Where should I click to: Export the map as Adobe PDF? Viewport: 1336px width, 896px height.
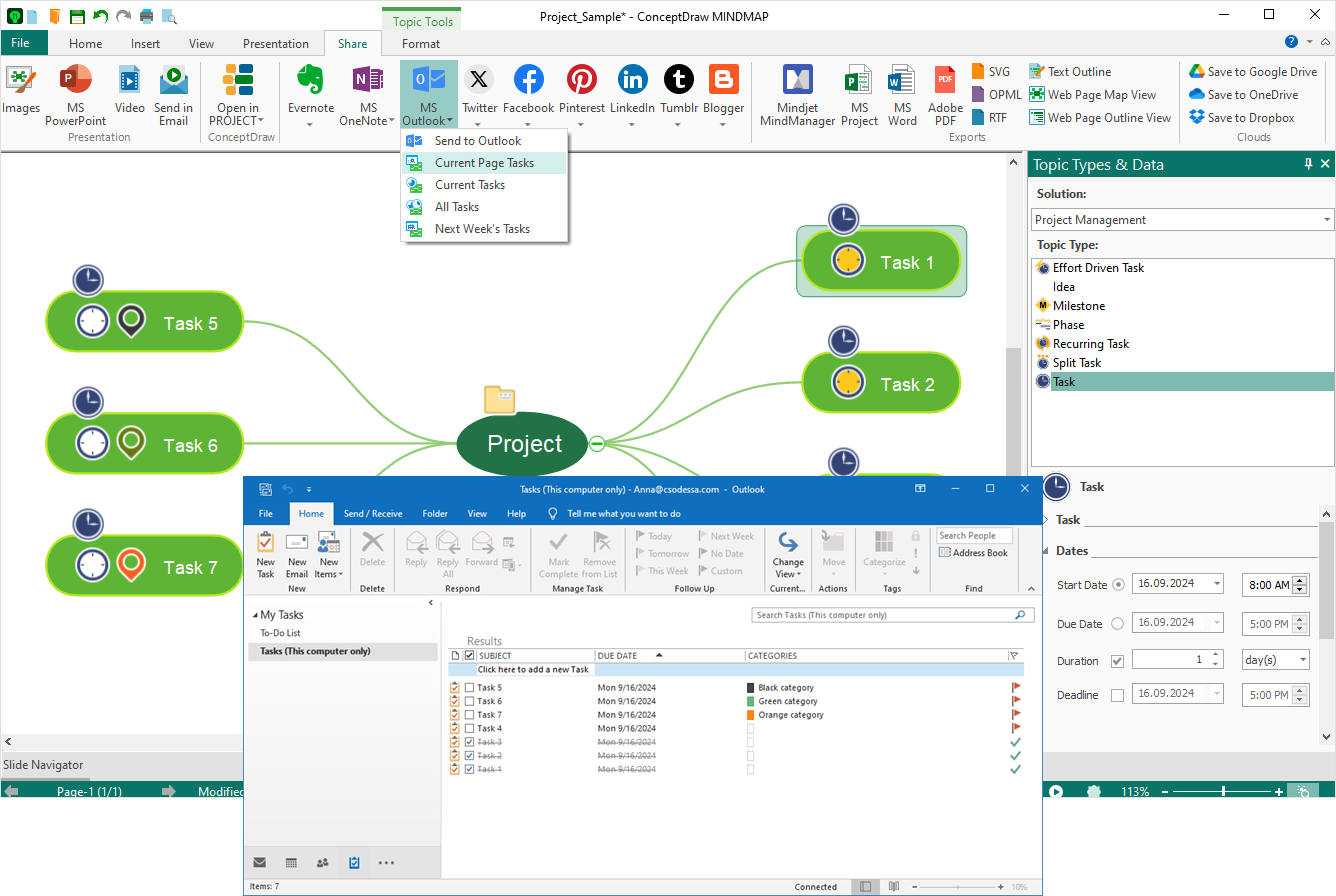(x=945, y=96)
